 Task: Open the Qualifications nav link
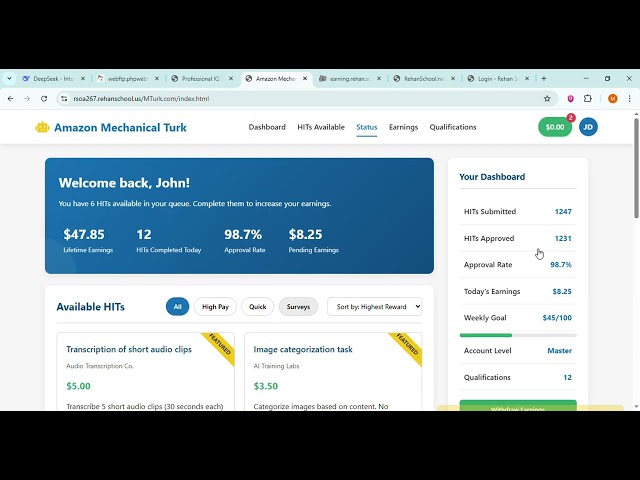pyautogui.click(x=453, y=127)
